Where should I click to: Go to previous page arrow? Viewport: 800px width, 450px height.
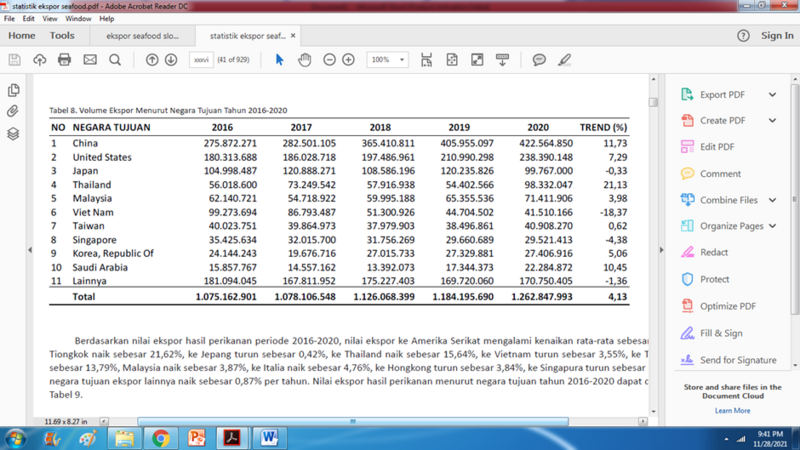[152, 60]
